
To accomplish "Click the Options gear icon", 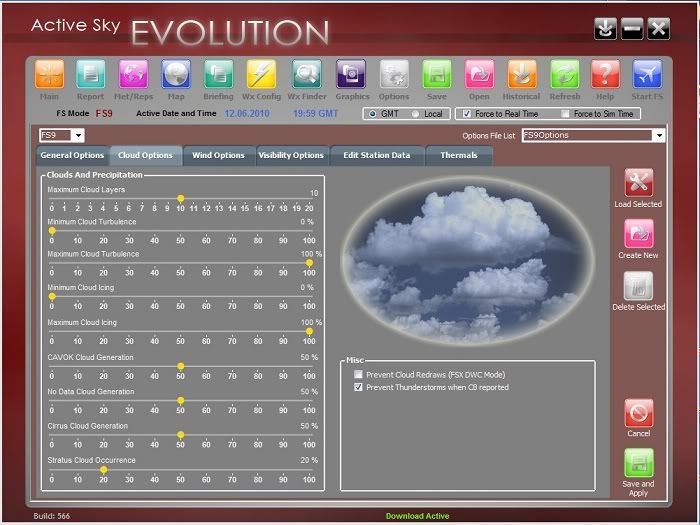I will tap(394, 74).
